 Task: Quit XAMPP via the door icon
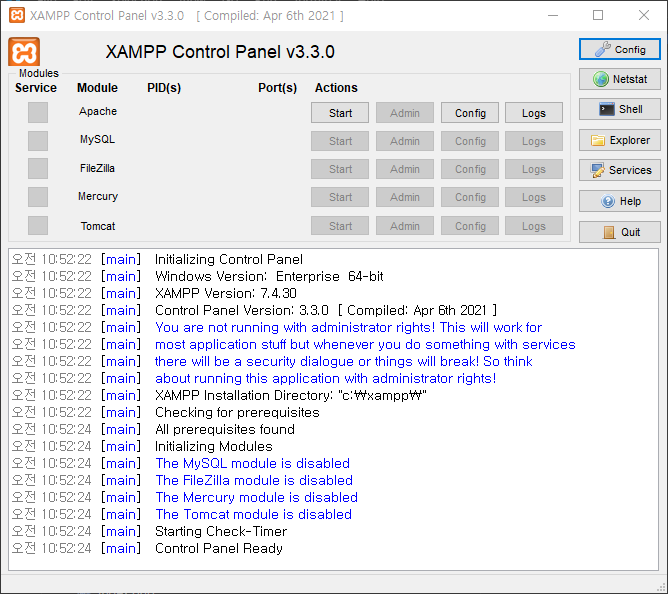619,232
